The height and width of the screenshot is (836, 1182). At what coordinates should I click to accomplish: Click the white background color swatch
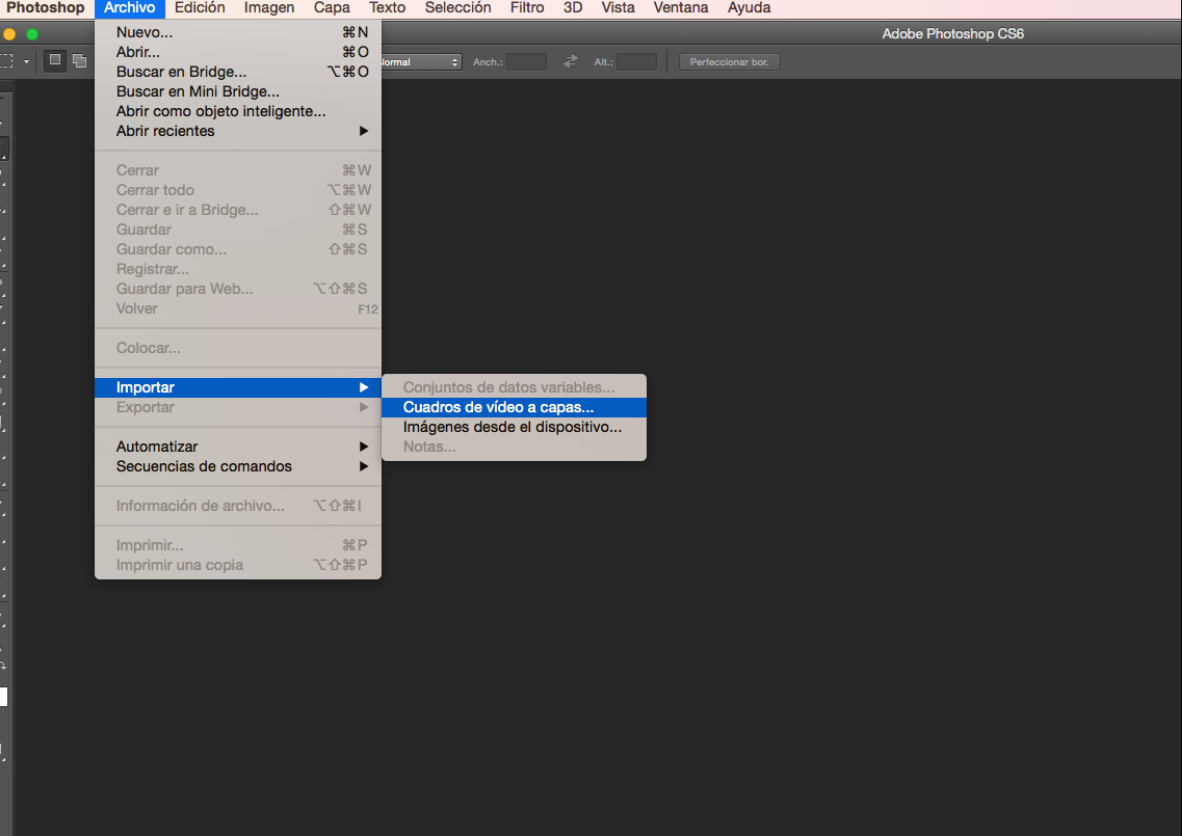[x=3, y=697]
